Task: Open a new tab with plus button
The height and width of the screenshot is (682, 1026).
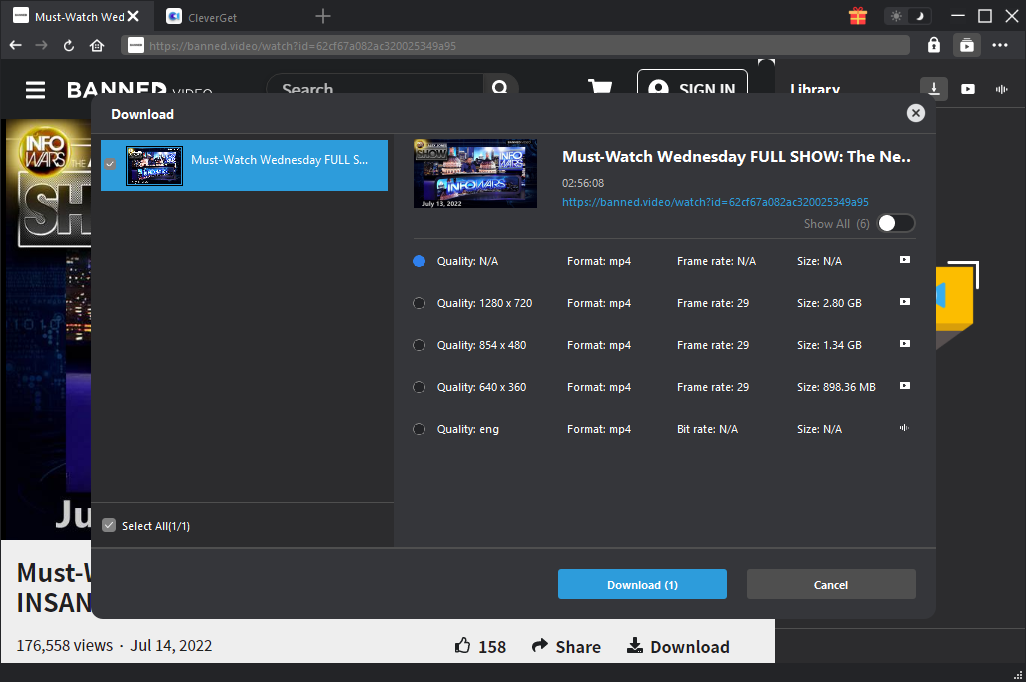Action: coord(323,16)
